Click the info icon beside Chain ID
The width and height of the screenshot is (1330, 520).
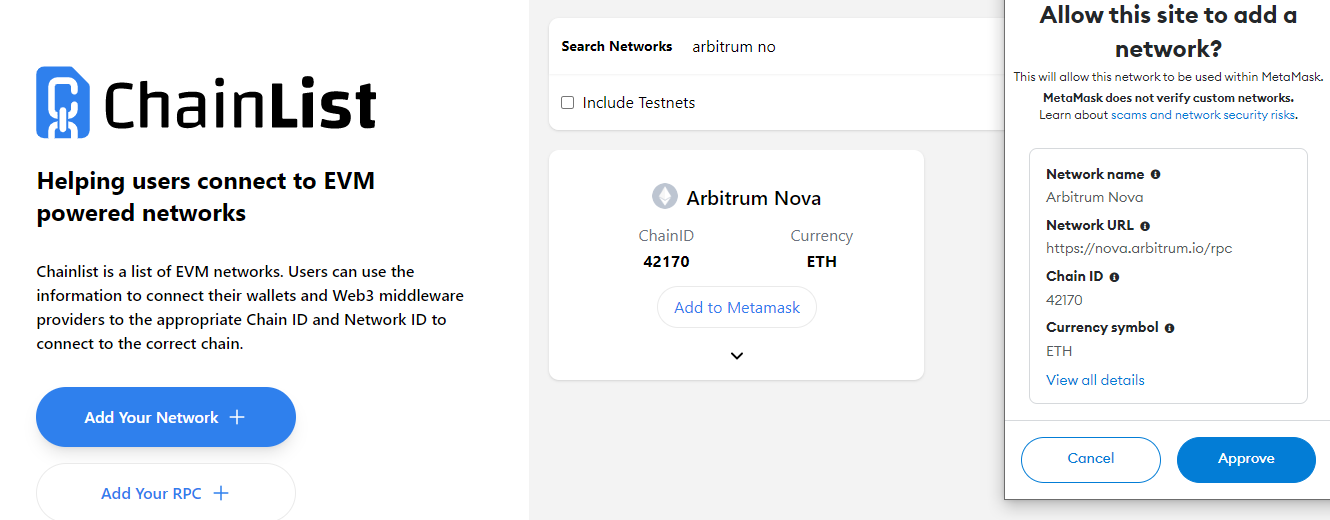coord(1114,277)
